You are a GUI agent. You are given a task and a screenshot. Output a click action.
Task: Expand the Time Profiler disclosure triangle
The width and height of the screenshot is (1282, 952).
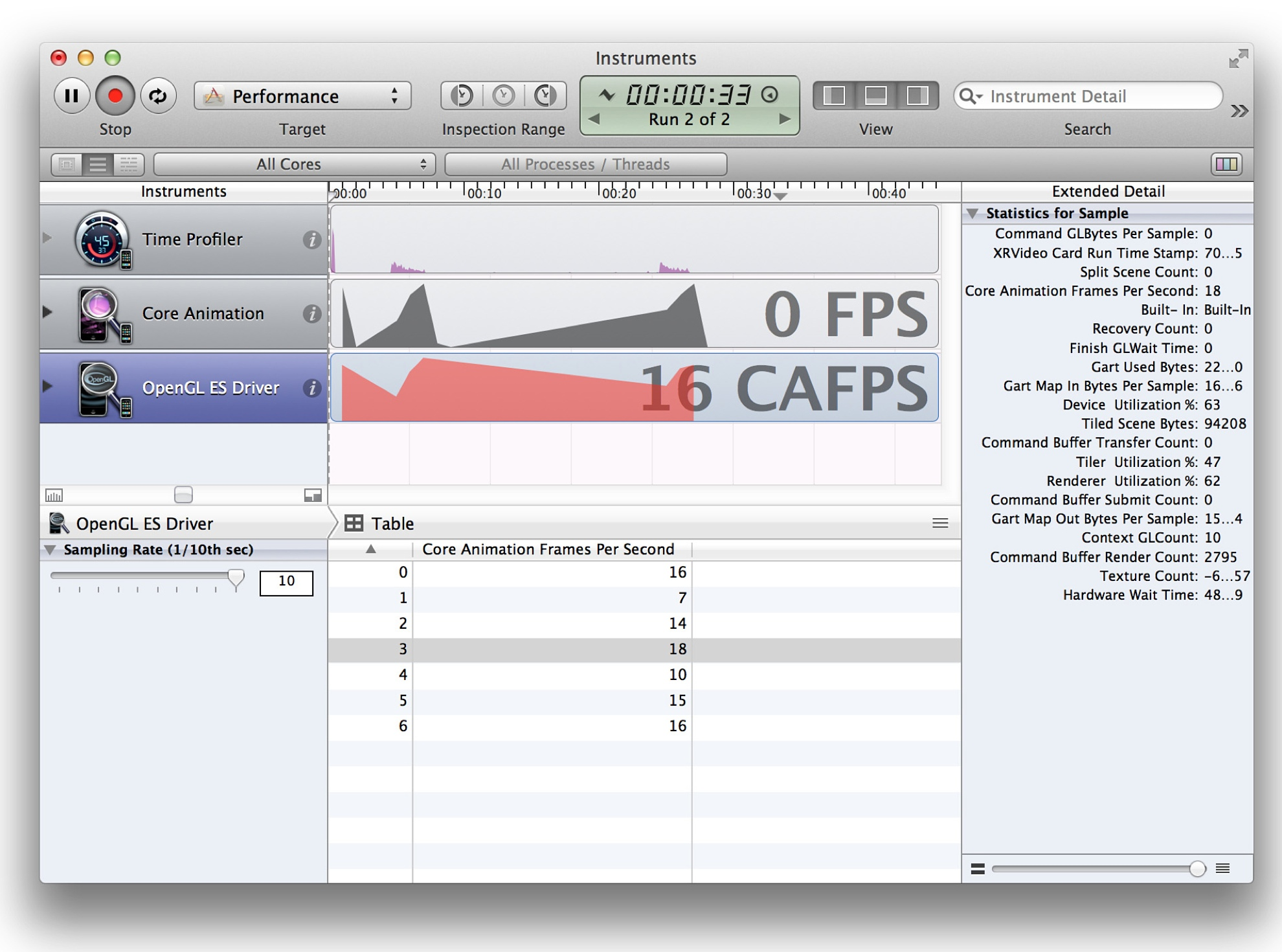[47, 238]
